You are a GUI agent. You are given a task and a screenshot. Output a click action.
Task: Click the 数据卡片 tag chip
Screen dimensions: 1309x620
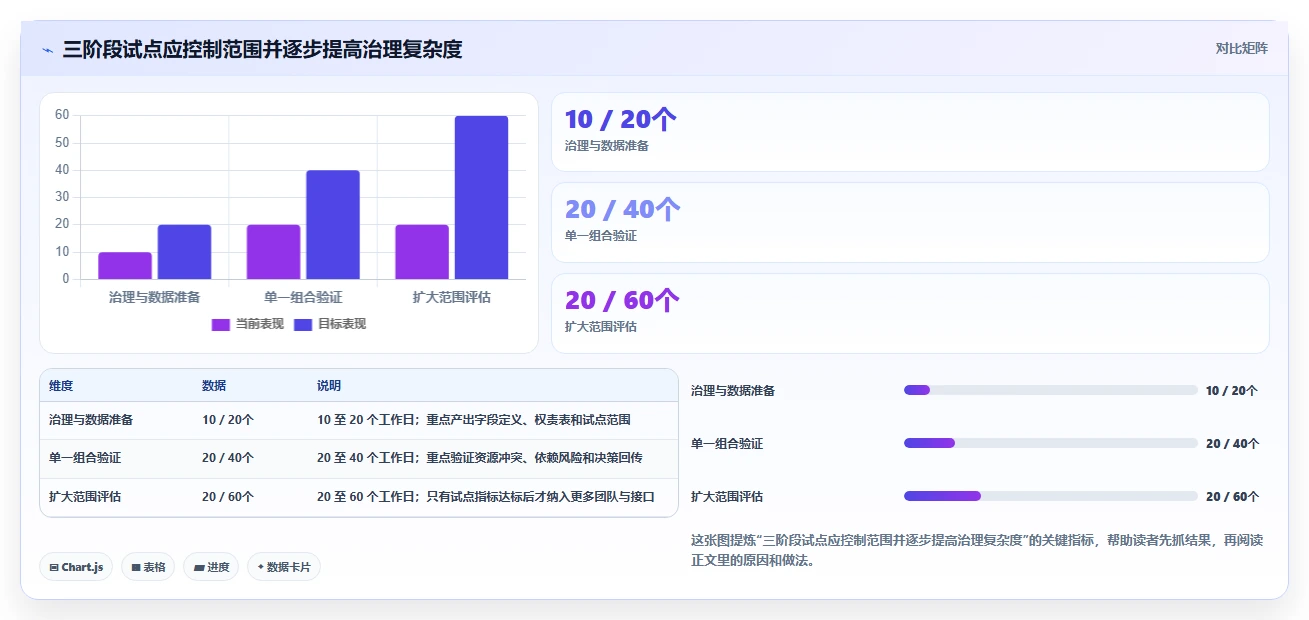pyautogui.click(x=284, y=567)
